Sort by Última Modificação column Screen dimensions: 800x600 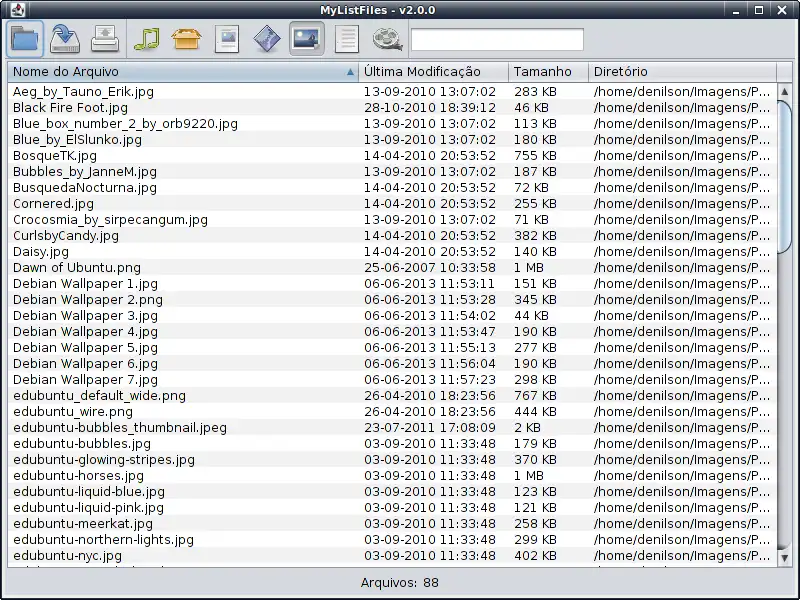pos(434,72)
